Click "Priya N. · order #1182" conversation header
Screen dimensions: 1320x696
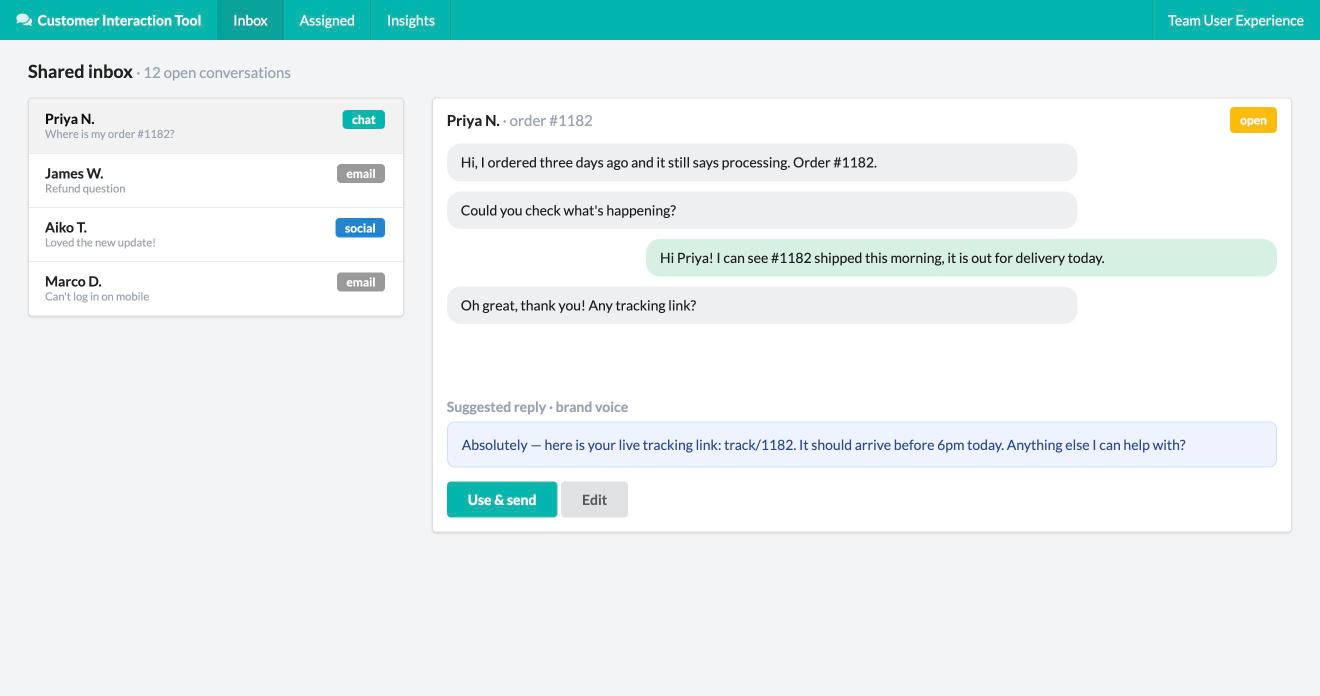tap(520, 120)
